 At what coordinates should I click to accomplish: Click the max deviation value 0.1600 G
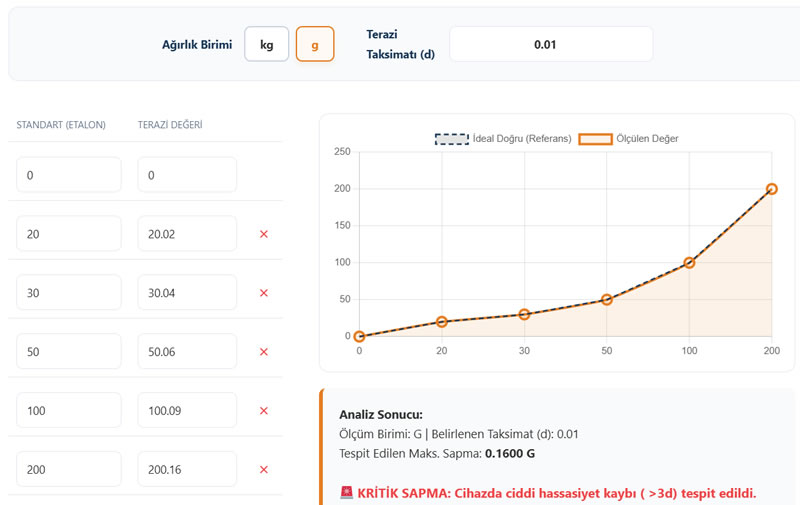pos(510,453)
